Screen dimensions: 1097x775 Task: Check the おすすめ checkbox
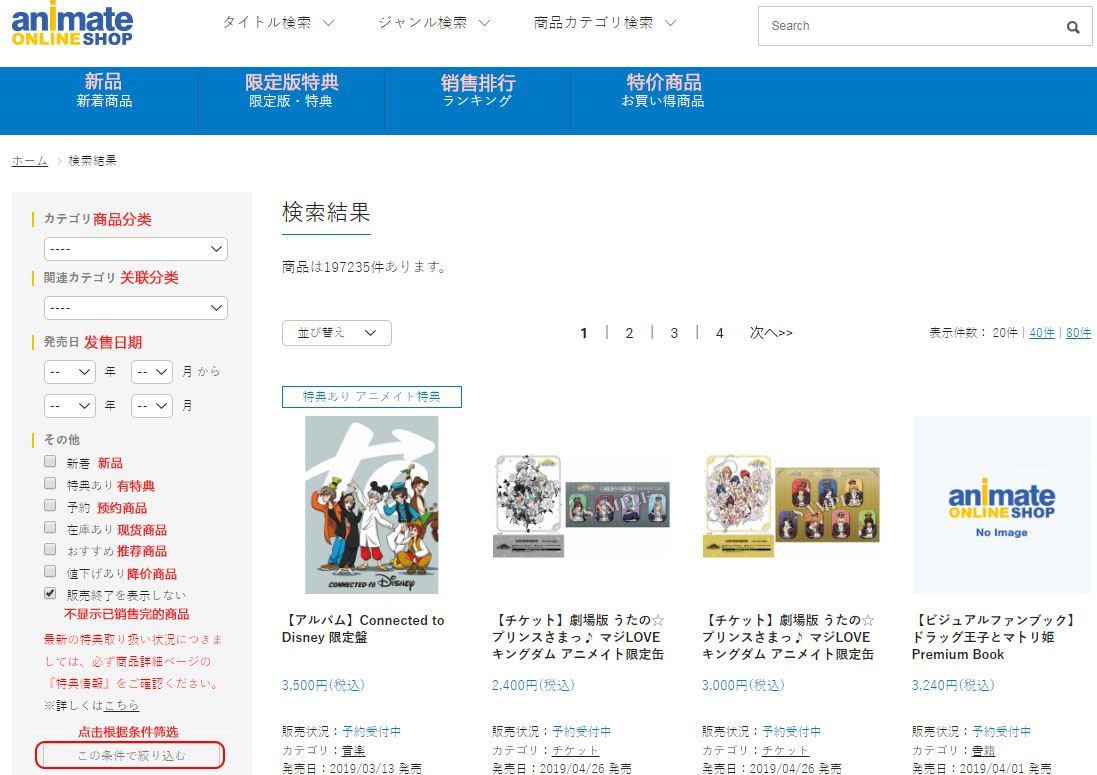(50, 549)
